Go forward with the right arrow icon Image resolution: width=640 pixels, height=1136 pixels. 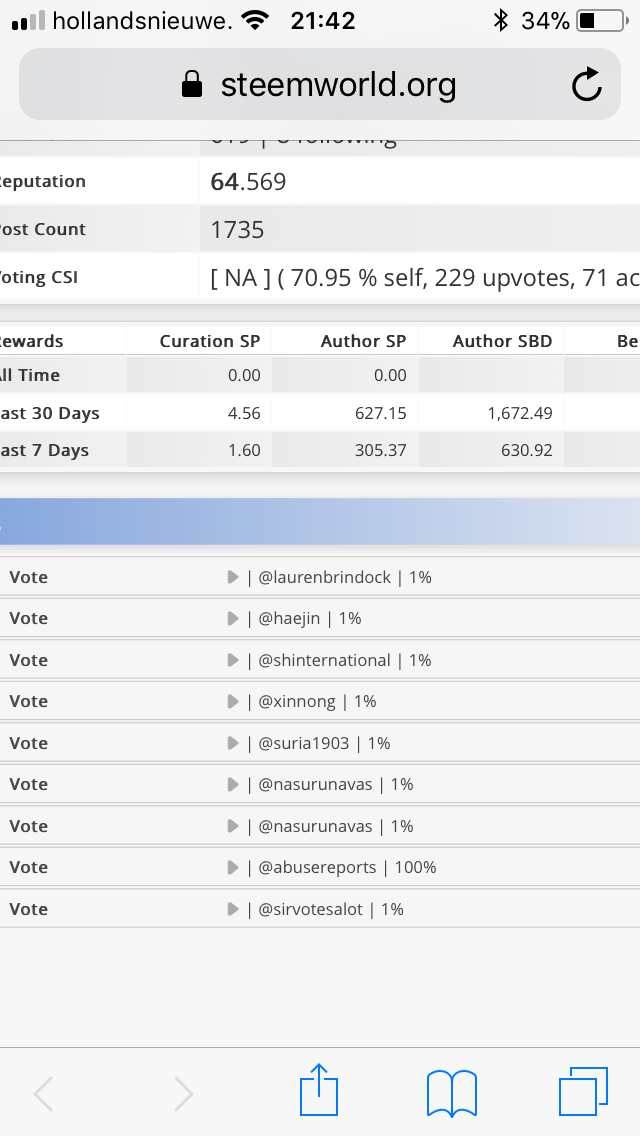pos(183,1093)
